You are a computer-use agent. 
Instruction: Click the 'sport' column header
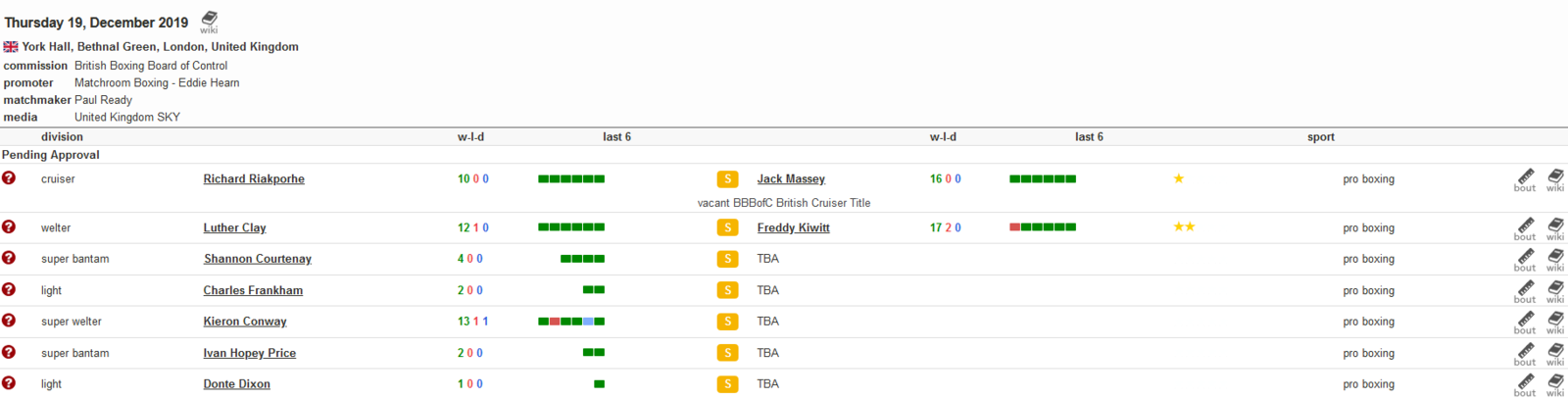point(1321,137)
